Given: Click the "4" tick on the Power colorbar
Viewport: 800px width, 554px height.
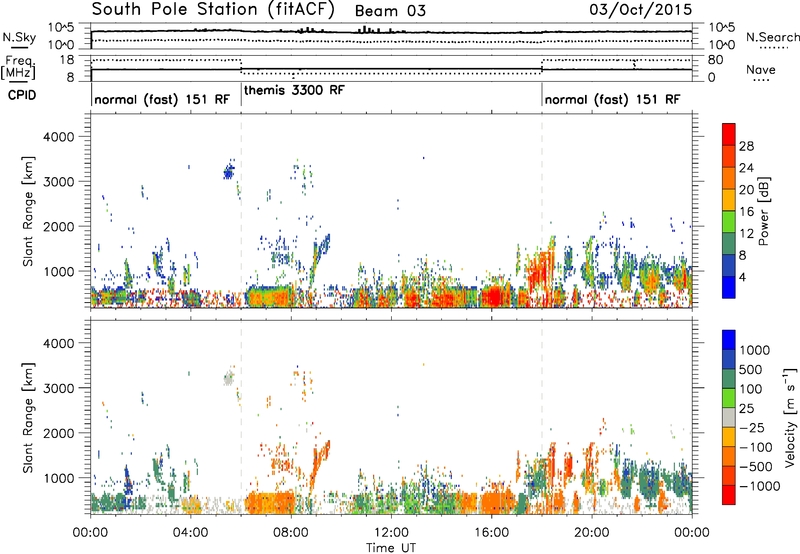Looking at the screenshot, I should pyautogui.click(x=742, y=277).
